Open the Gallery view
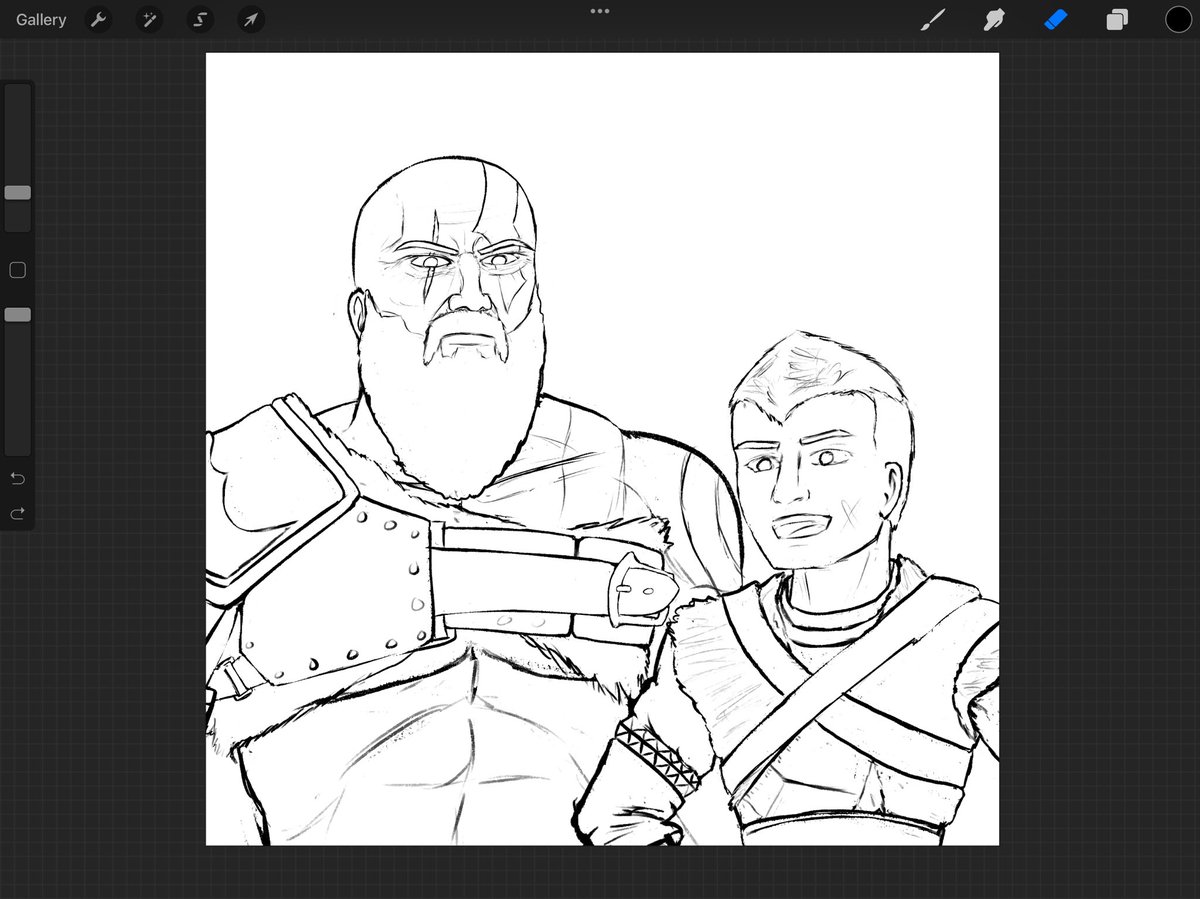The height and width of the screenshot is (899, 1200). click(41, 20)
